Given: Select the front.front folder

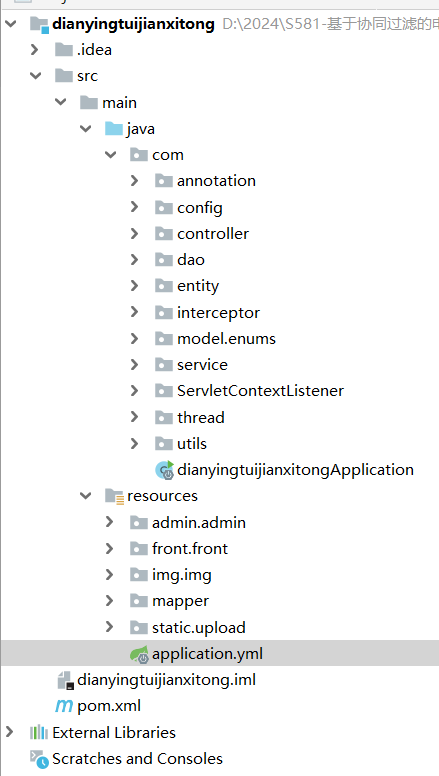Looking at the screenshot, I should tap(190, 548).
